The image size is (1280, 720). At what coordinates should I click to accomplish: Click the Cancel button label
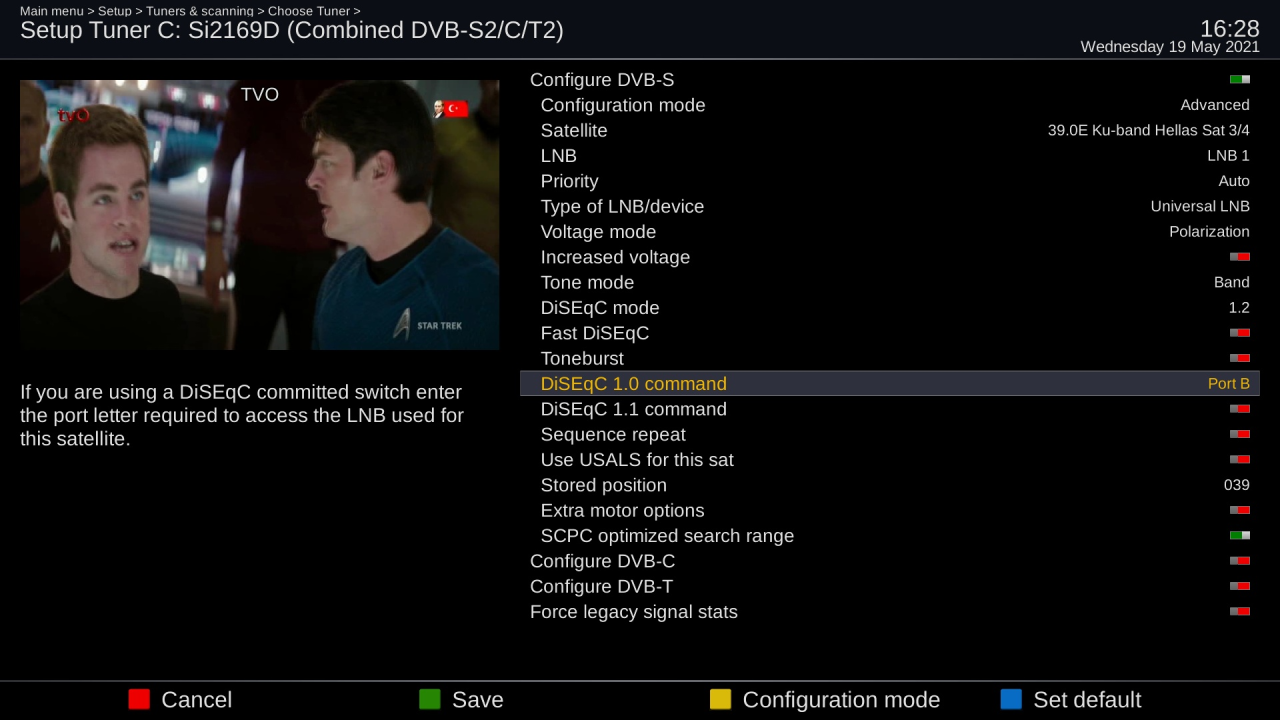coord(197,700)
